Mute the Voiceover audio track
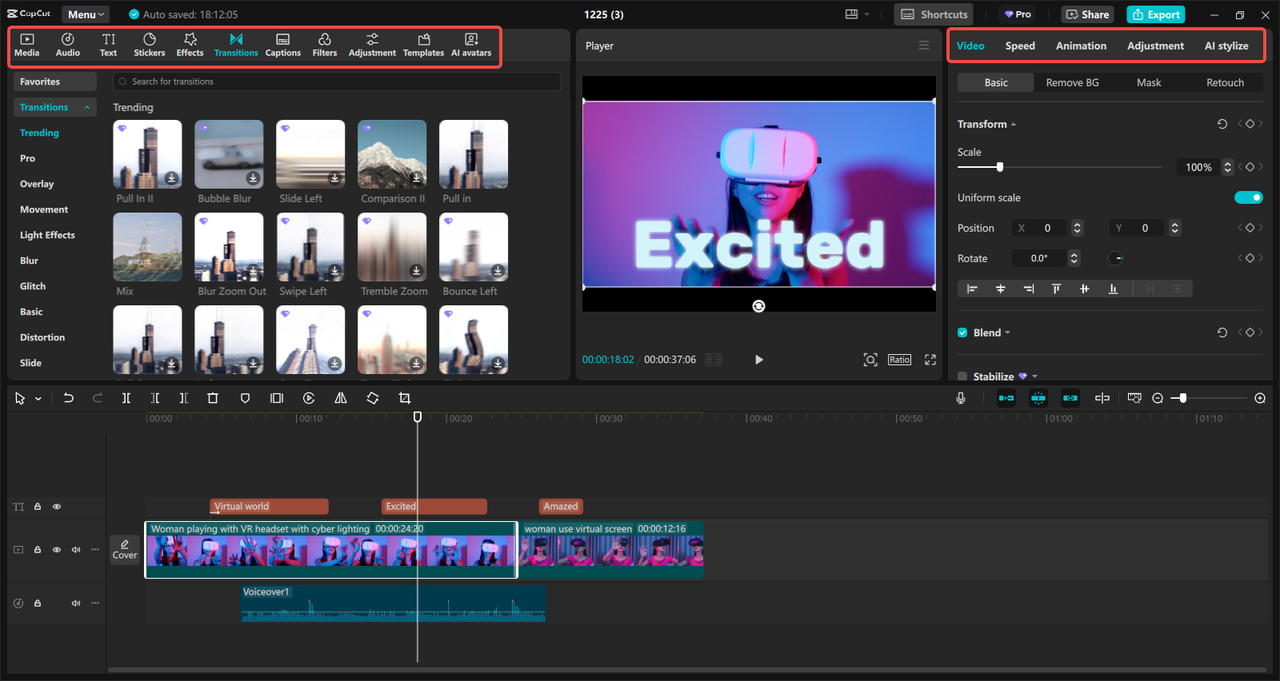 pos(76,604)
